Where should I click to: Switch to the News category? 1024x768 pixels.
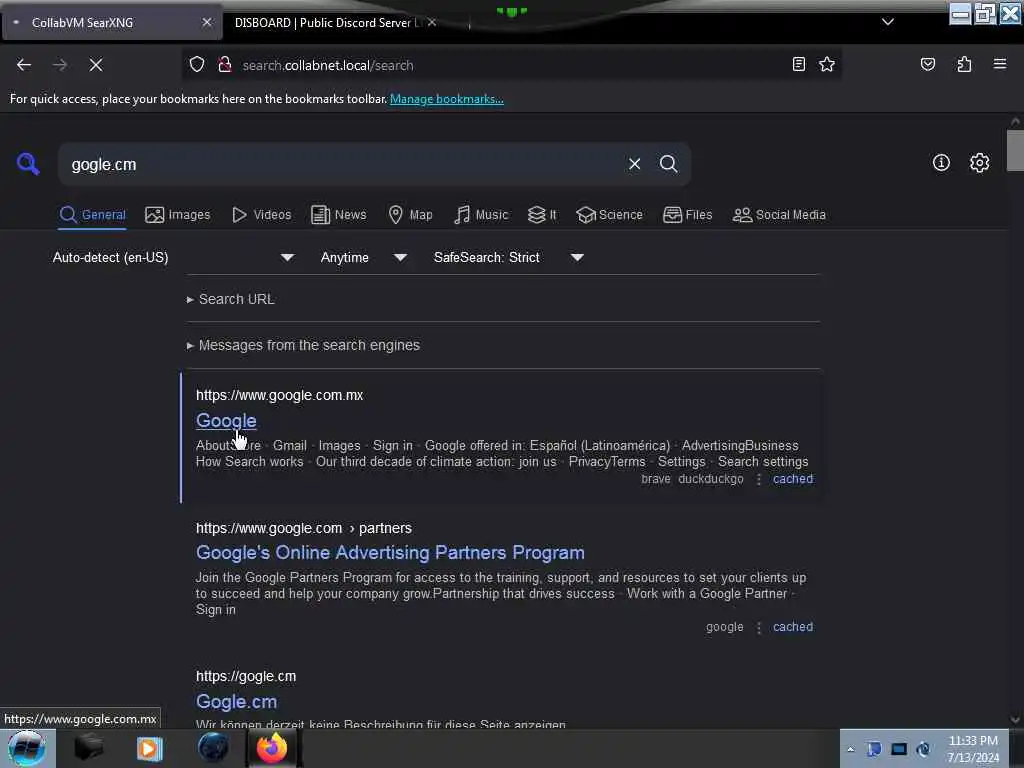(338, 215)
